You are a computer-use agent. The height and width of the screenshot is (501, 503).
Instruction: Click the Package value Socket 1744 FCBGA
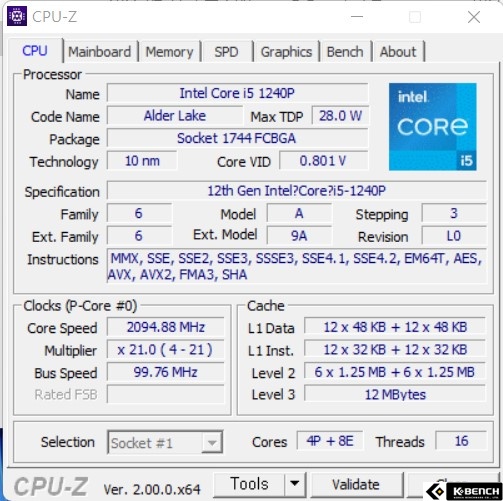[237, 138]
